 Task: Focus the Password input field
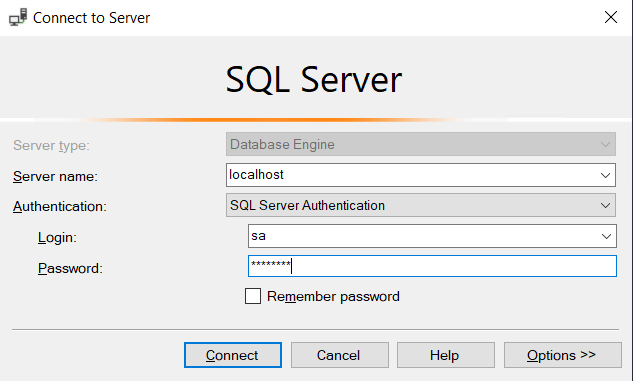[x=432, y=266]
